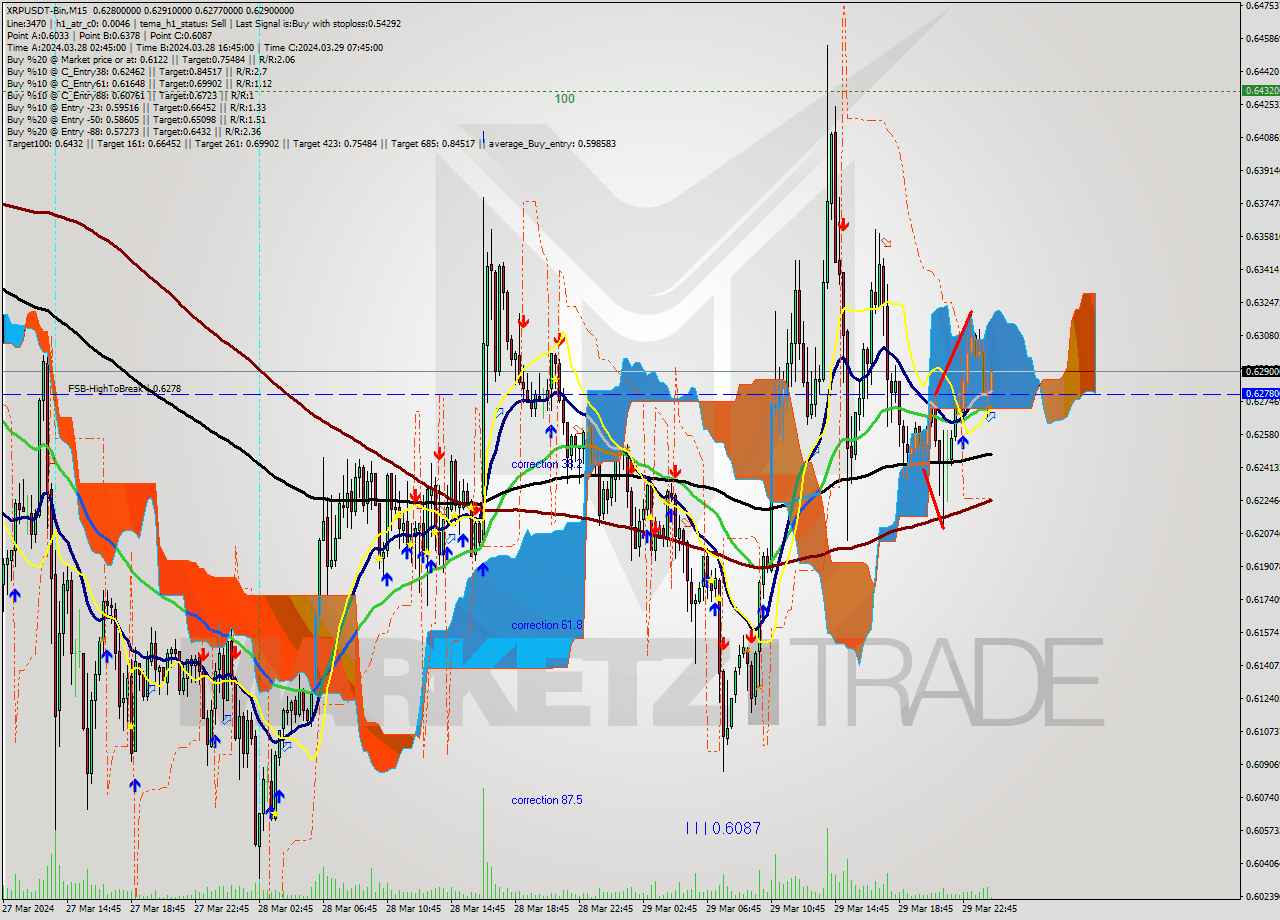Viewport: 1280px width, 920px height.
Task: Click the 'Time A:2024.03.28 02:45:00' line
Action: coord(195,47)
